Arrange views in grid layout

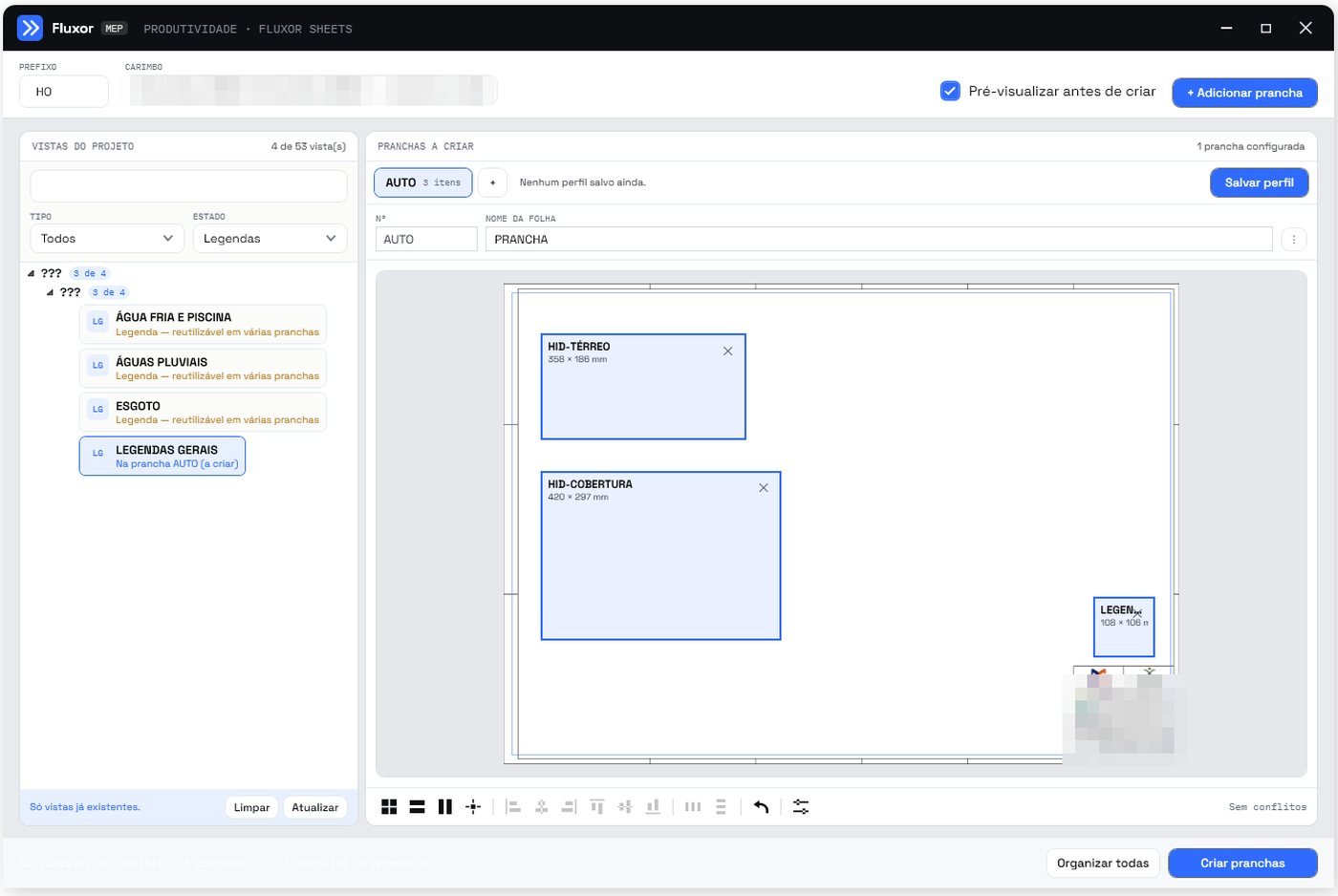pyautogui.click(x=389, y=807)
